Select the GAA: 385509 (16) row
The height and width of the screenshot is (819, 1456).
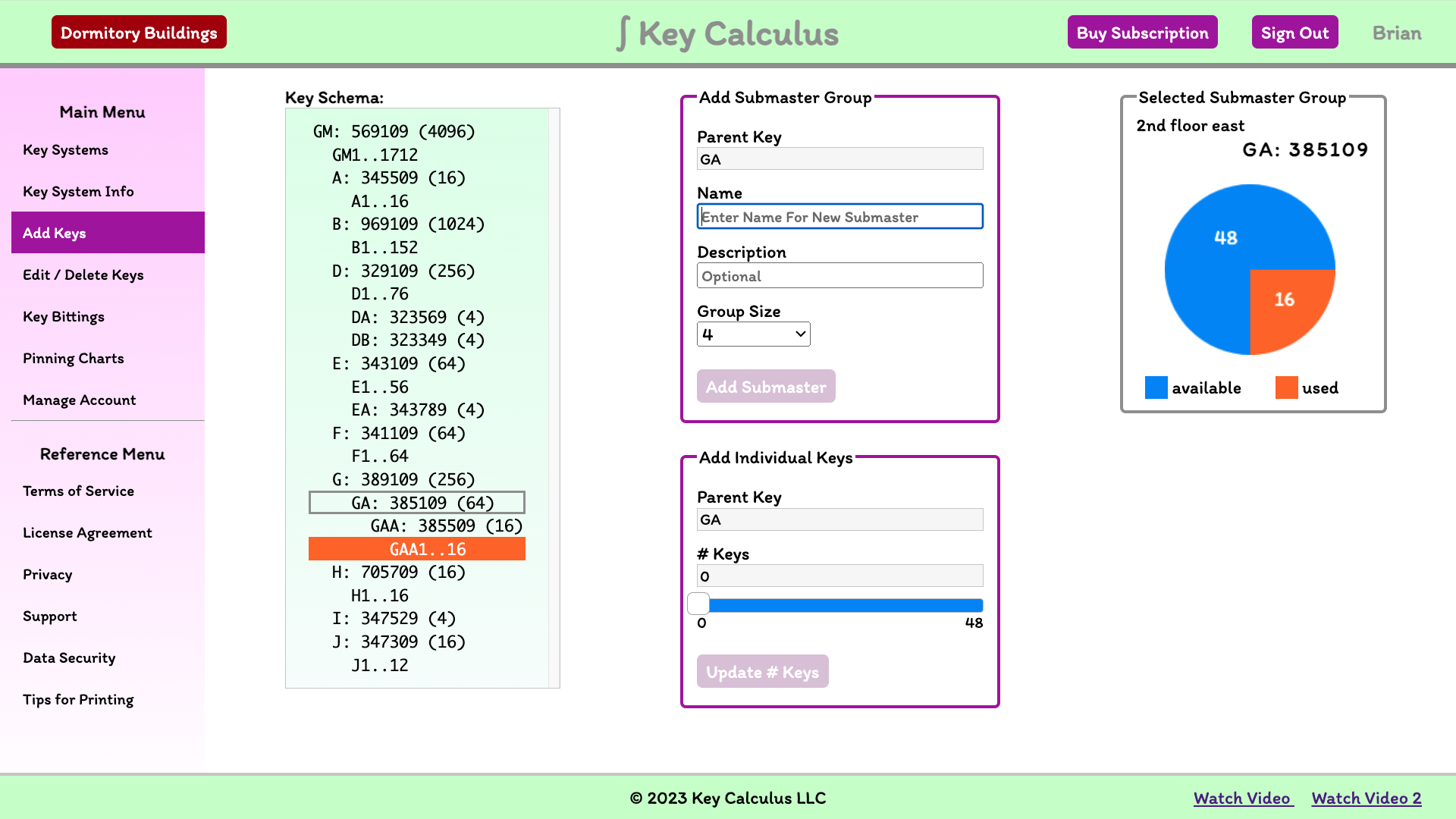tap(417, 526)
